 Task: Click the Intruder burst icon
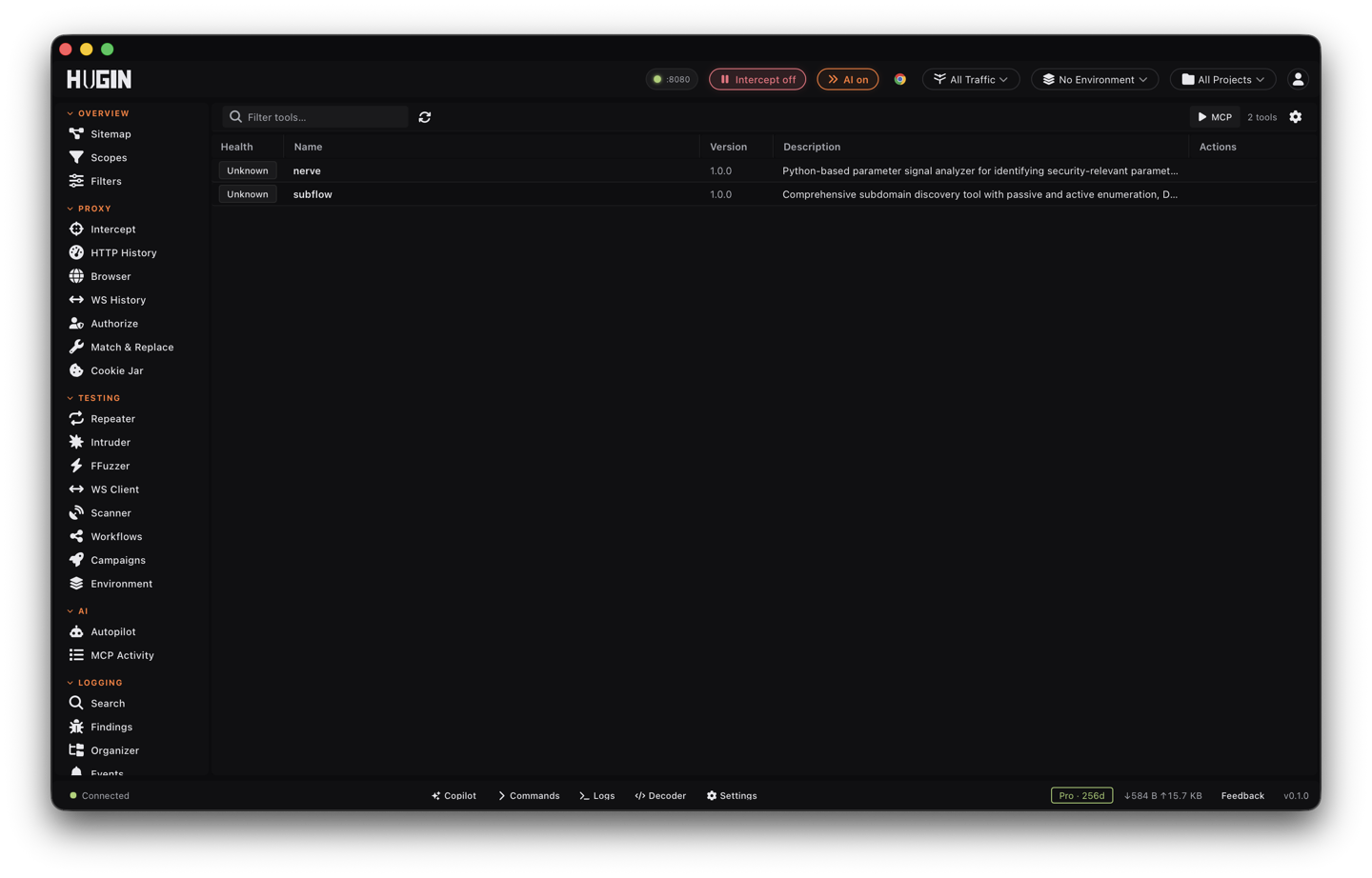(x=76, y=442)
